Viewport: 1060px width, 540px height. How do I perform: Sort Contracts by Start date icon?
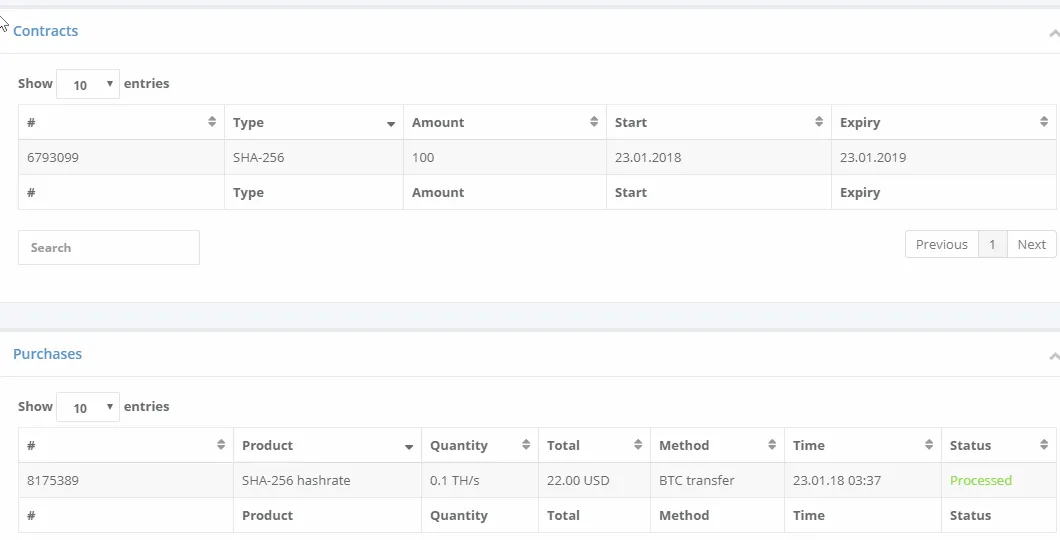[819, 122]
